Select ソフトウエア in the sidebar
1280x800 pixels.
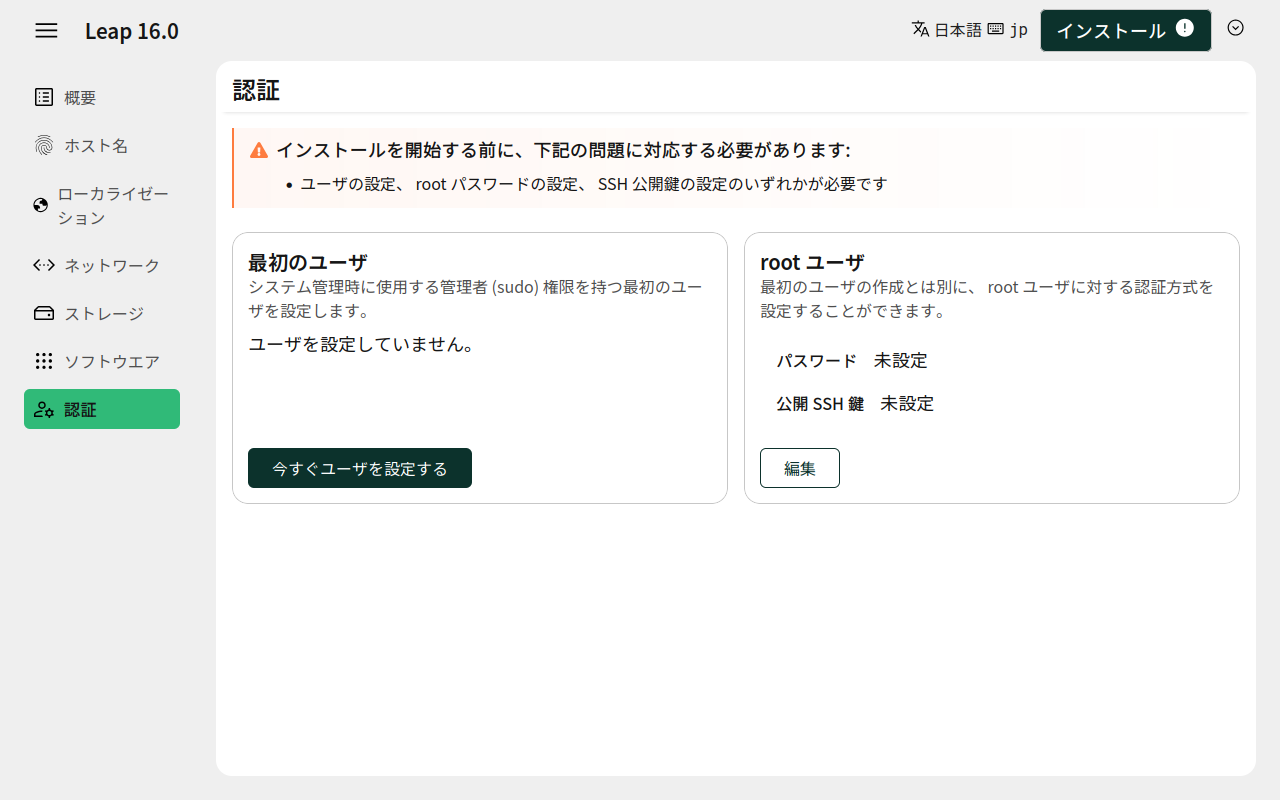click(x=102, y=361)
